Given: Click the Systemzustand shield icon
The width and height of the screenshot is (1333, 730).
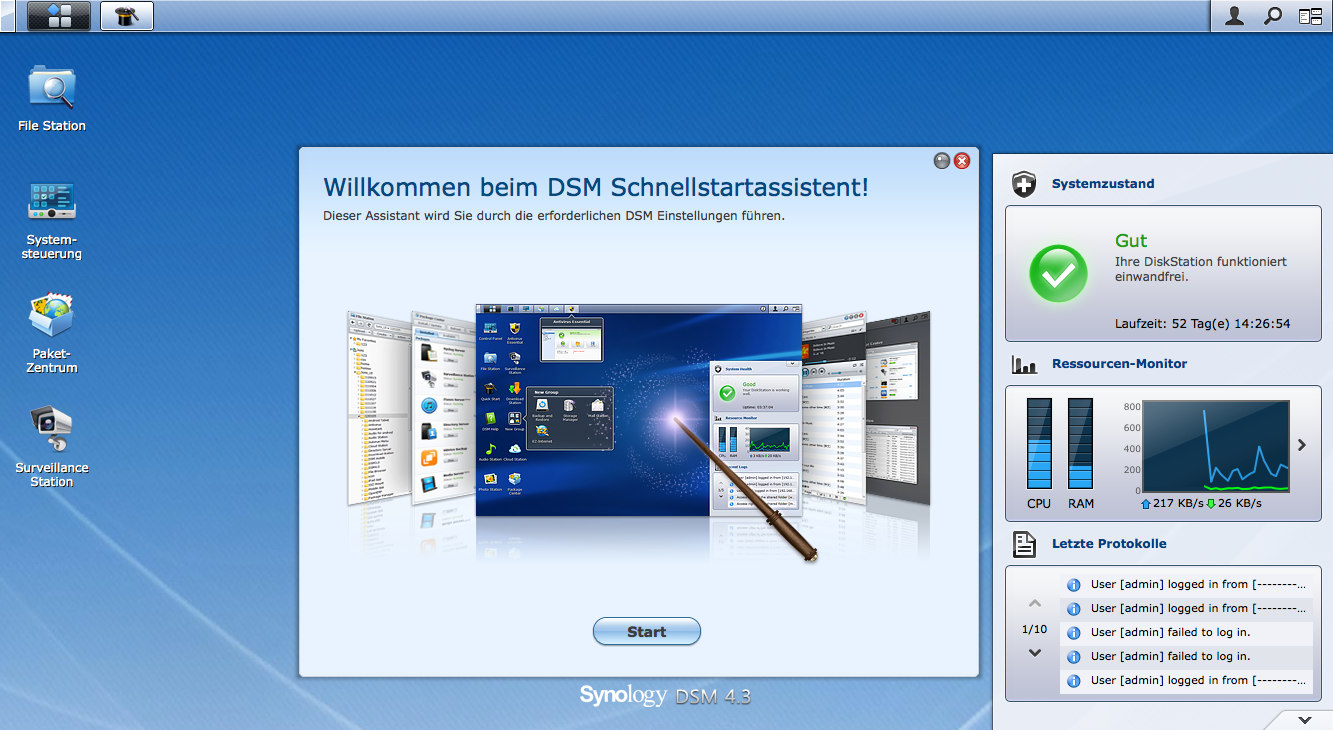Looking at the screenshot, I should [1024, 184].
